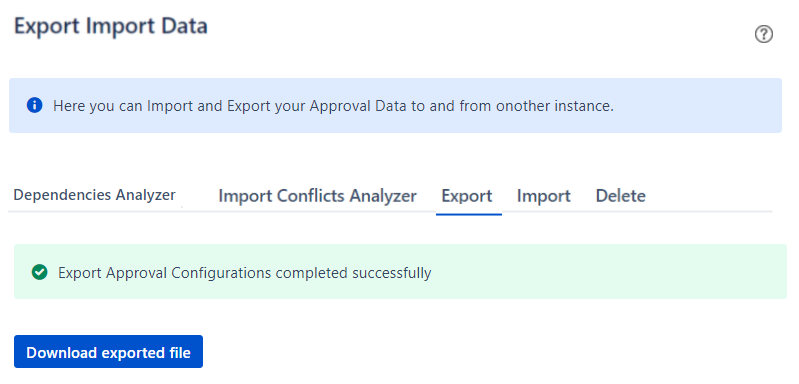This screenshot has width=799, height=384.
Task: Click empty area of the blue info banner
Action: [x=698, y=105]
